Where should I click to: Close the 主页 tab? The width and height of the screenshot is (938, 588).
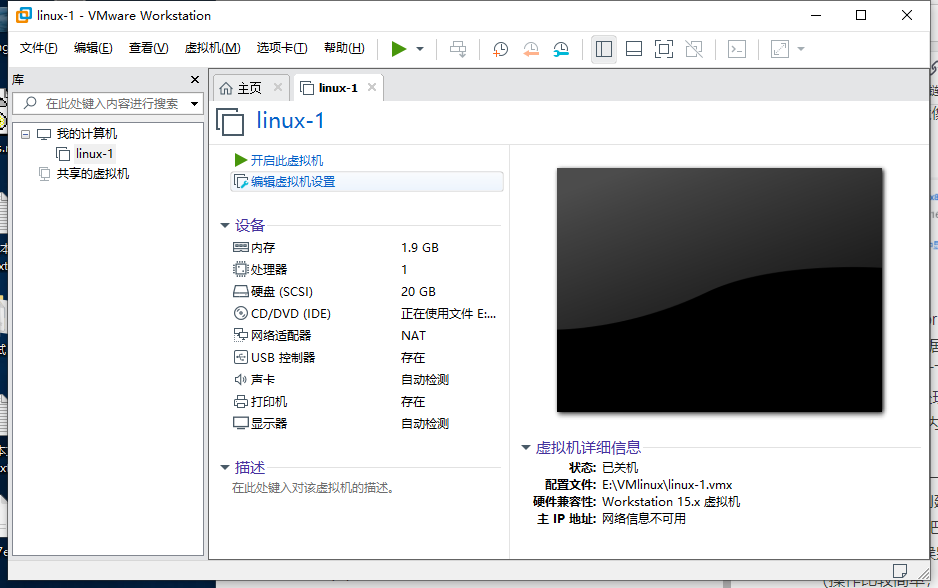pyautogui.click(x=278, y=87)
